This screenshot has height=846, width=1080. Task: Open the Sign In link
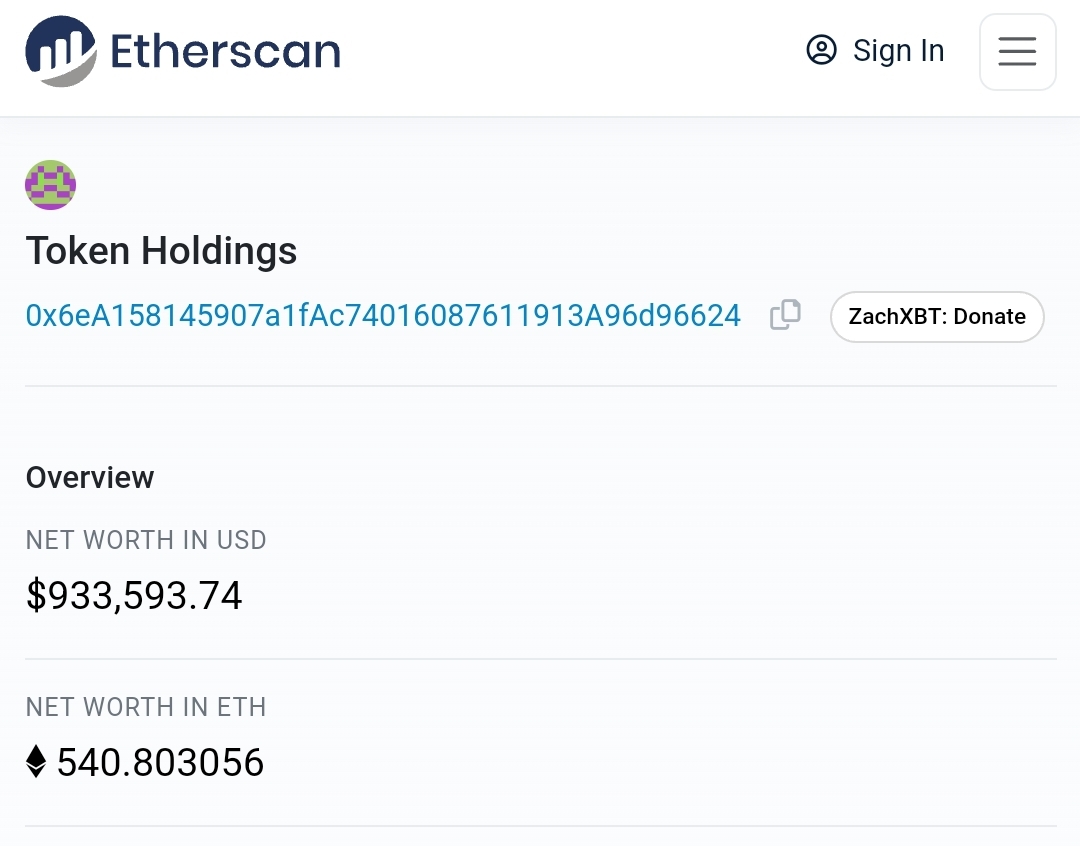(x=898, y=51)
